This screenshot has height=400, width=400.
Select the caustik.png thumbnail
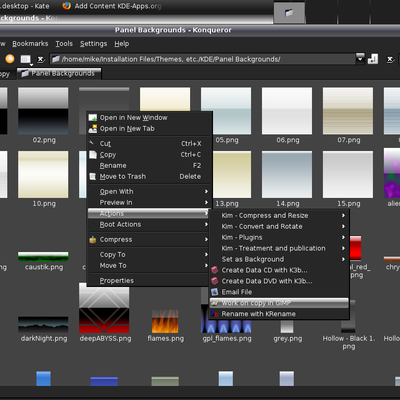pyautogui.click(x=43, y=257)
